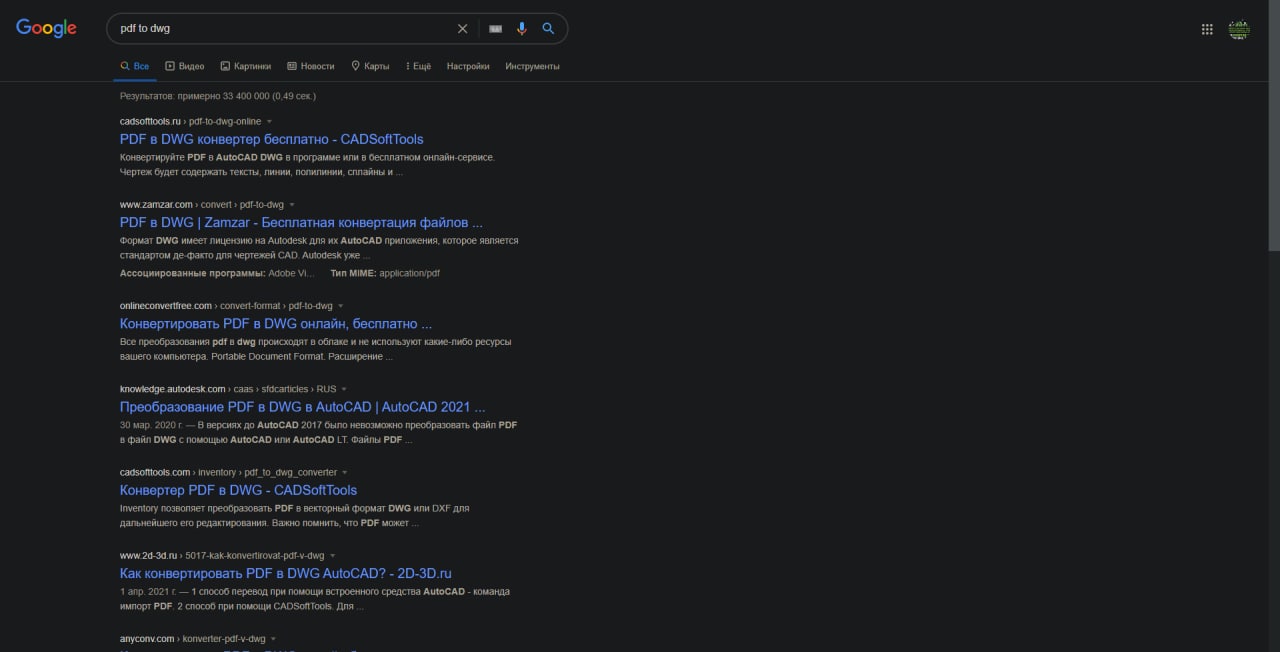The image size is (1280, 652).
Task: Click the results count 'Результатов: примерно 33 400 000'
Action: click(x=218, y=96)
